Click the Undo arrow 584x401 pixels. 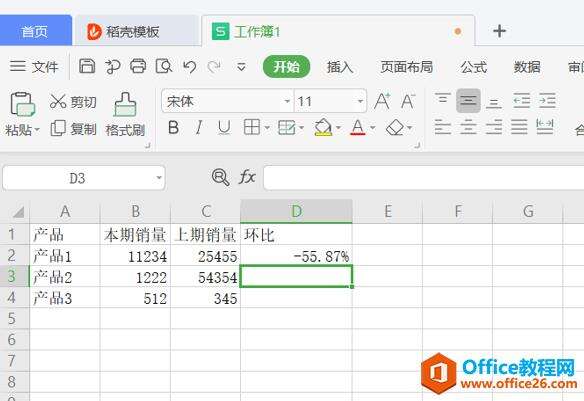tap(190, 67)
